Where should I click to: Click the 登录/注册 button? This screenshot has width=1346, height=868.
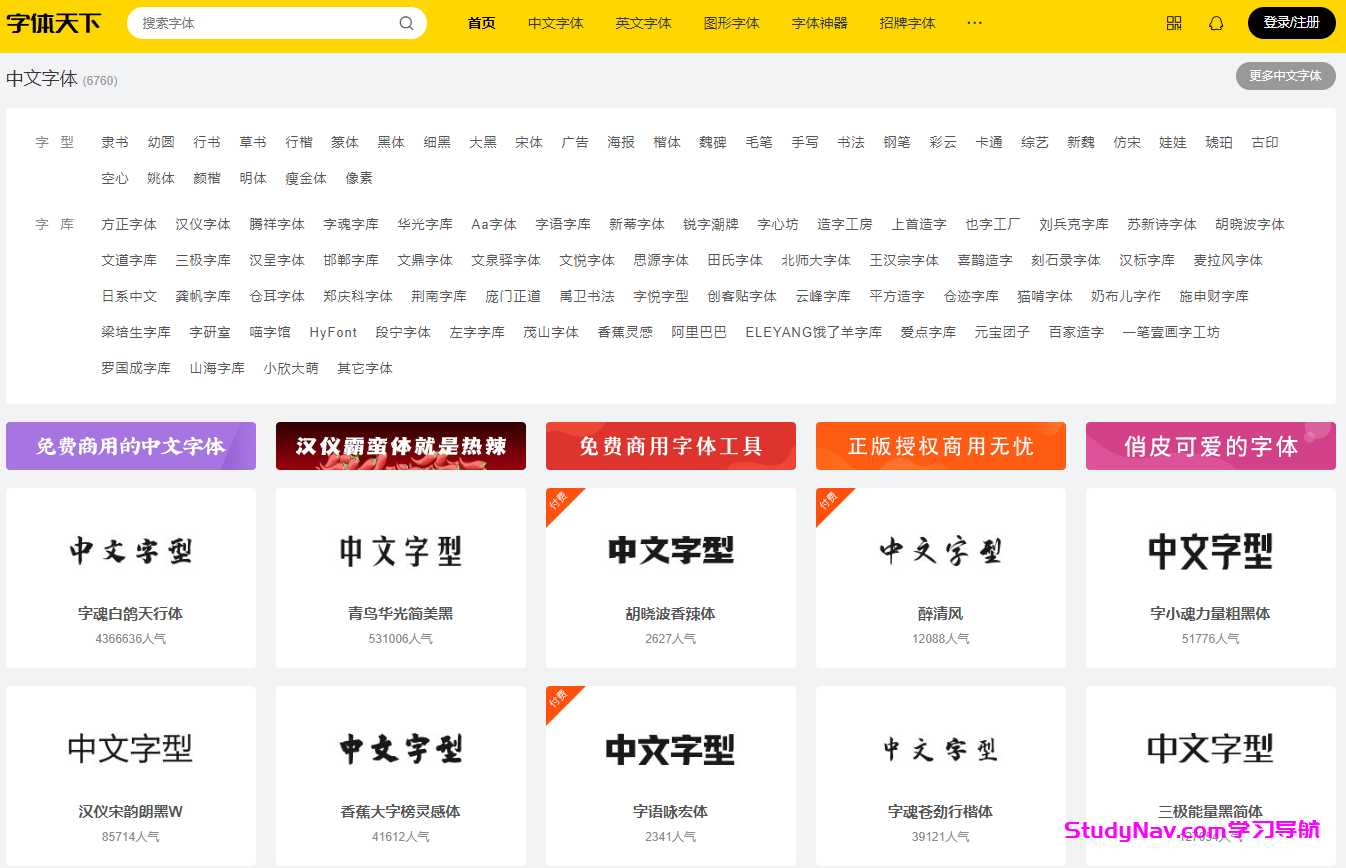point(1291,22)
